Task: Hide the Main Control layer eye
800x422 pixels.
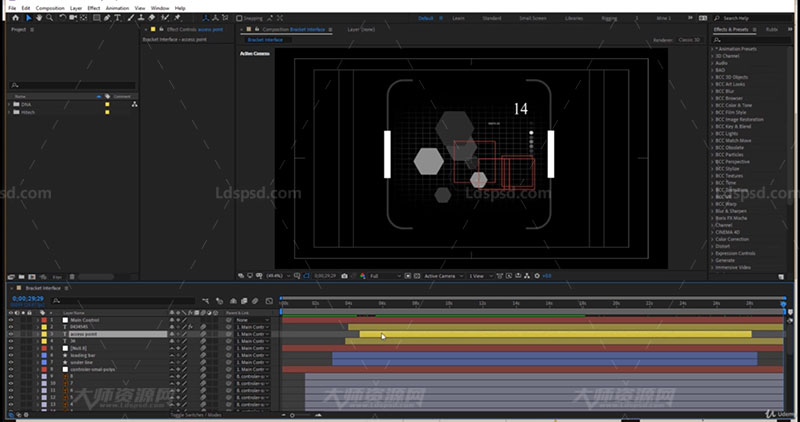Action: (x=11, y=320)
